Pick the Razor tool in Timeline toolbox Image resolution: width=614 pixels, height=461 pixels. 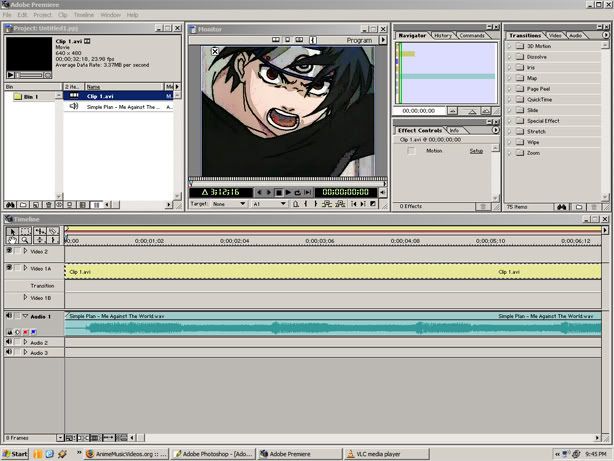pyautogui.click(x=53, y=231)
